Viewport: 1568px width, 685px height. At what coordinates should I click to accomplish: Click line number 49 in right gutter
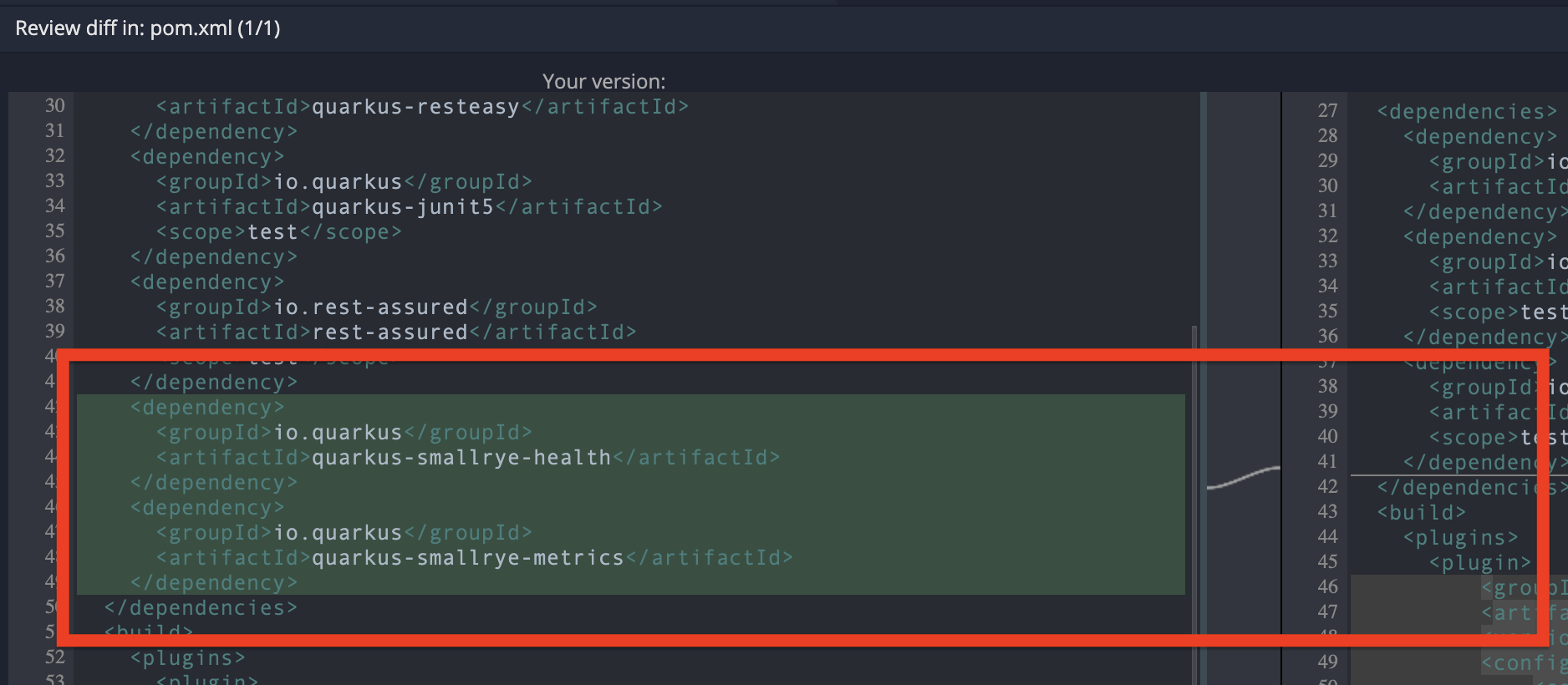tap(1327, 662)
